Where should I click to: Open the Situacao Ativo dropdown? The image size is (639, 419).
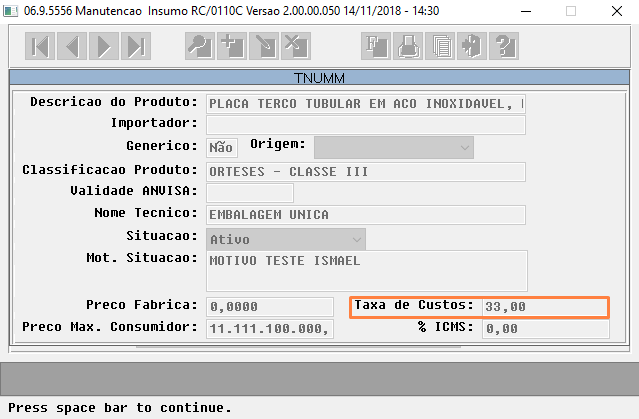point(286,239)
